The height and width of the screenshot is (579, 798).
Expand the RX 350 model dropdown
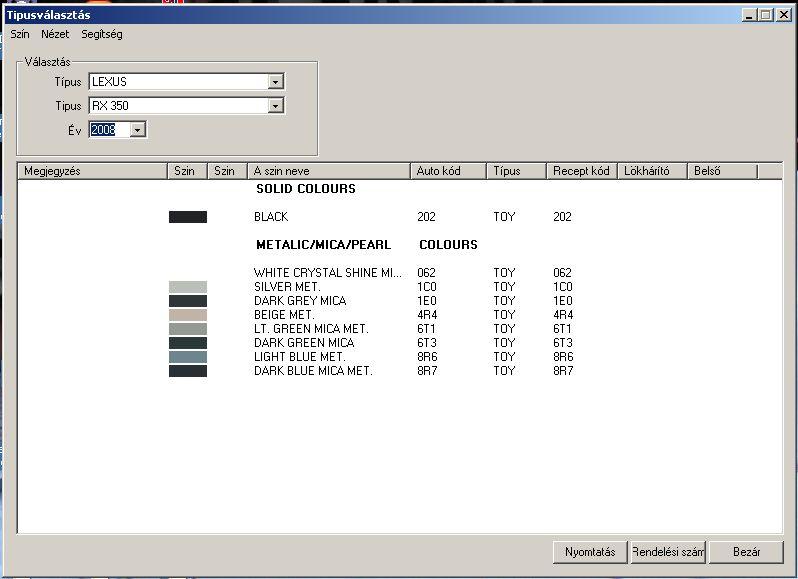(276, 106)
